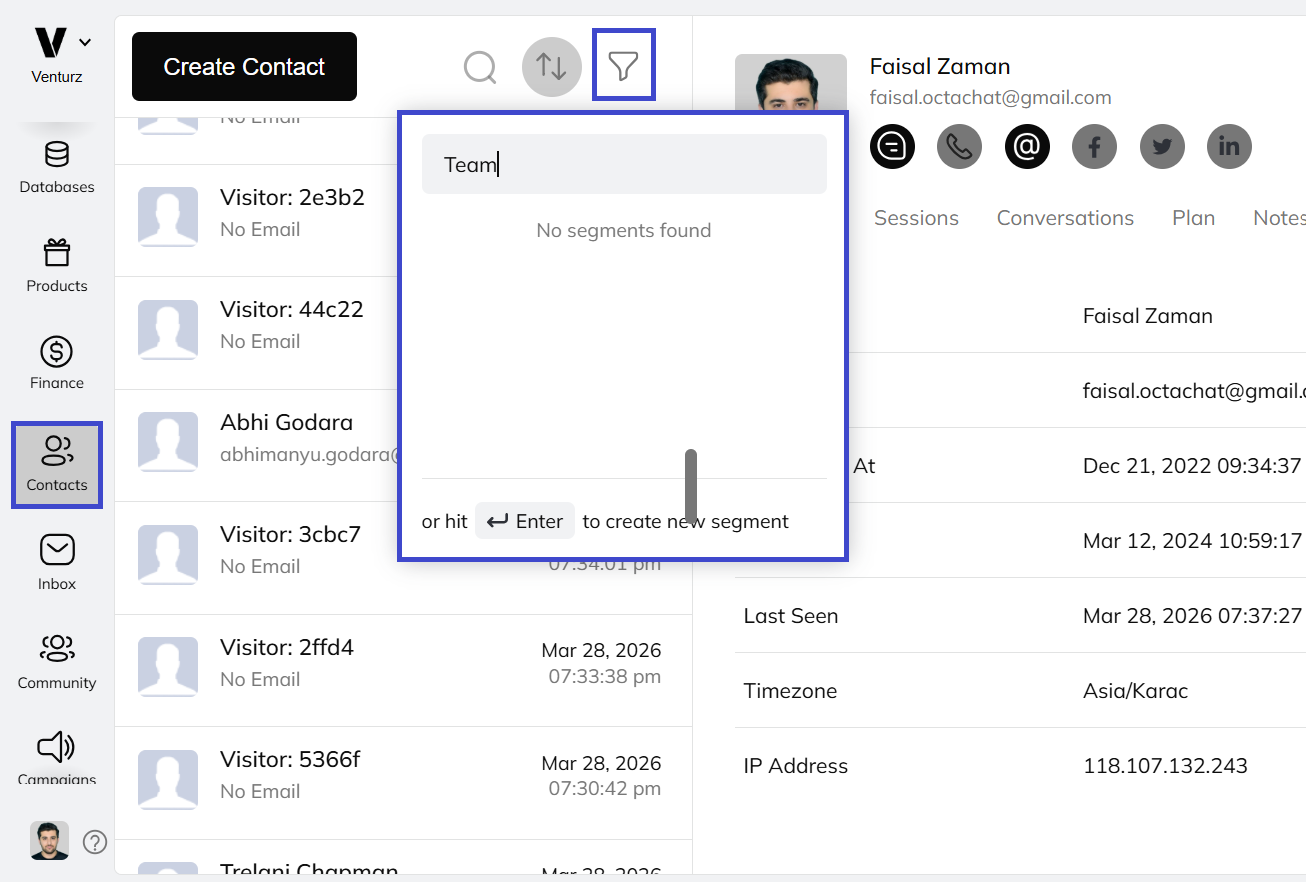Open the Campaigns section
Viewport: 1306px width, 882px height.
pyautogui.click(x=56, y=757)
